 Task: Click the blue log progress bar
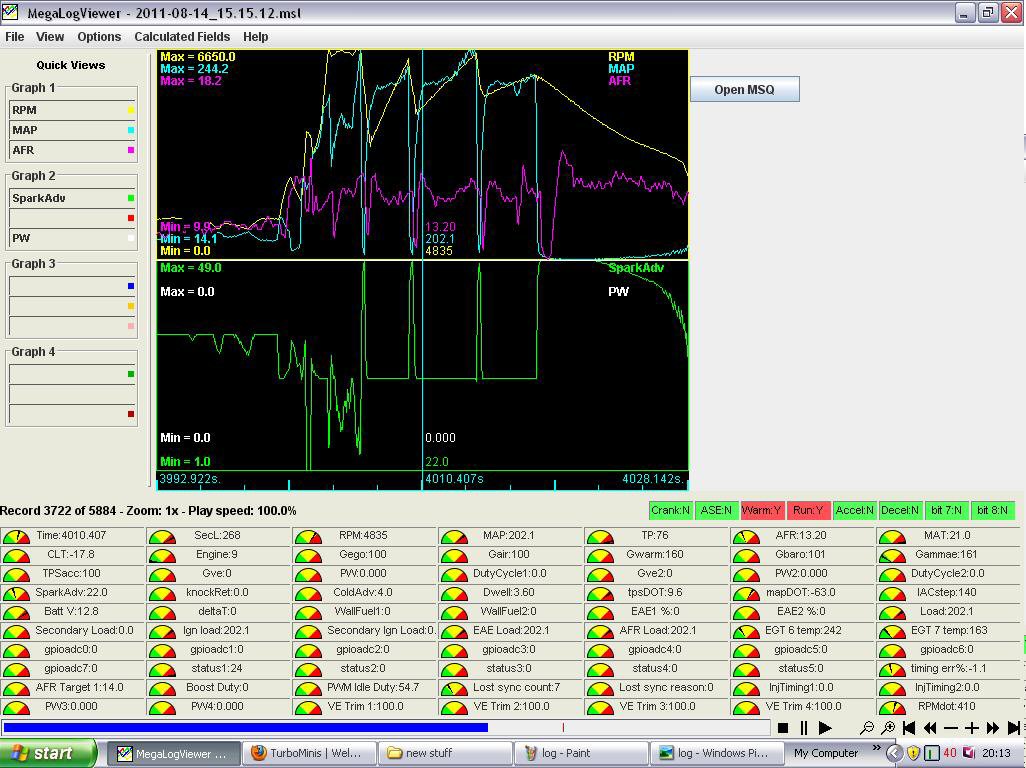pyautogui.click(x=245, y=727)
